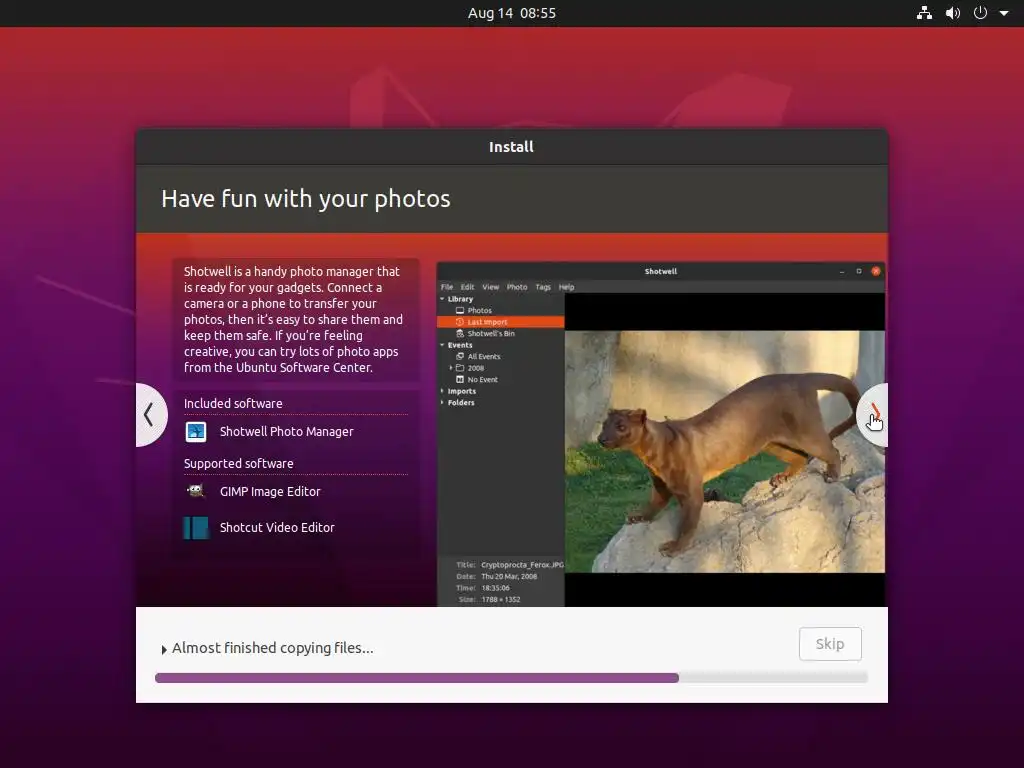This screenshot has height=768, width=1024.
Task: Go to the next installer slide
Action: click(873, 415)
